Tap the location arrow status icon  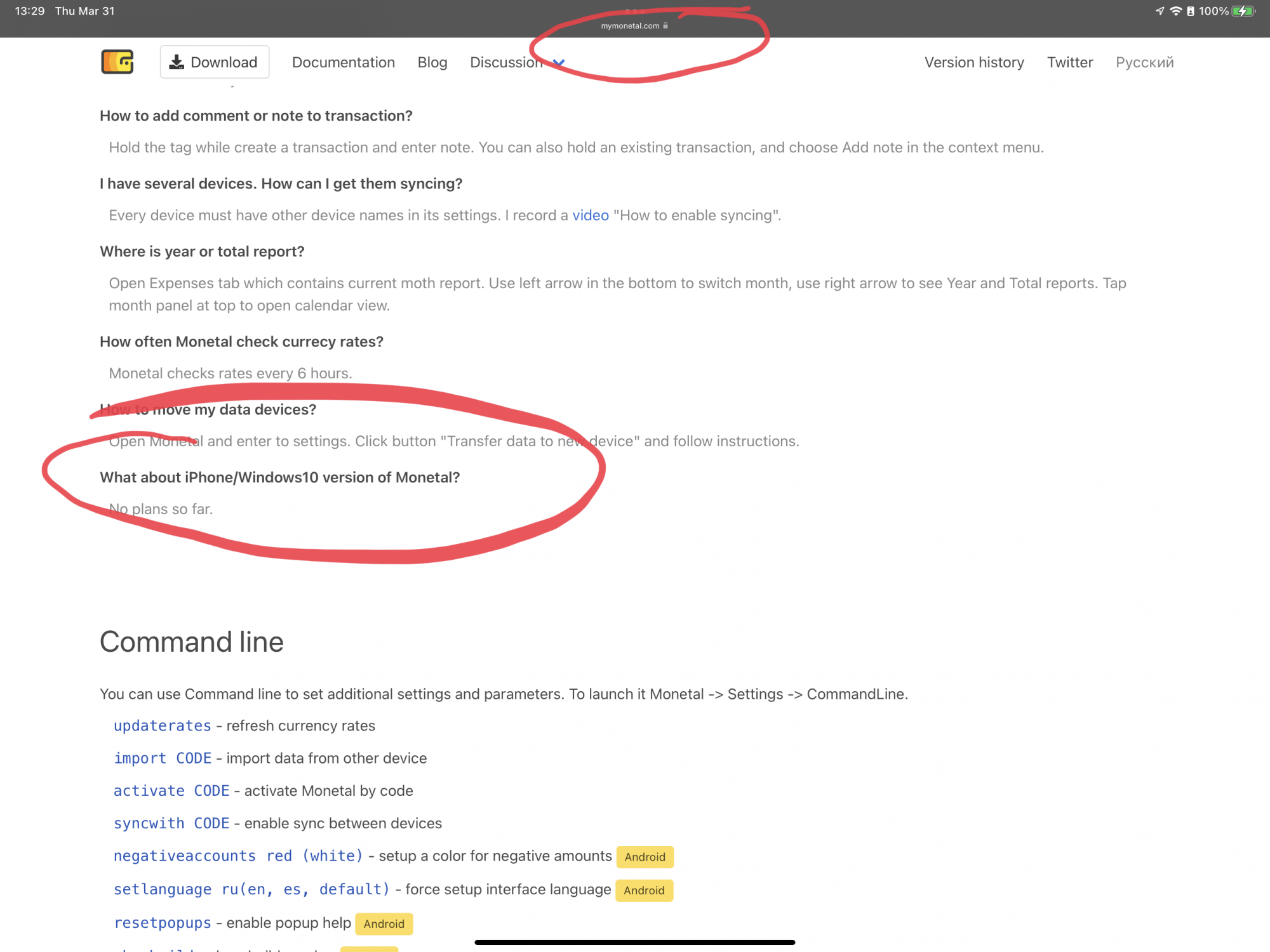point(1160,11)
